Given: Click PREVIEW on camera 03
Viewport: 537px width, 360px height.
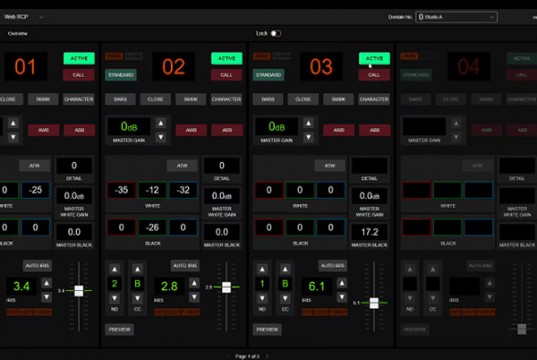Looking at the screenshot, I should click(x=267, y=330).
